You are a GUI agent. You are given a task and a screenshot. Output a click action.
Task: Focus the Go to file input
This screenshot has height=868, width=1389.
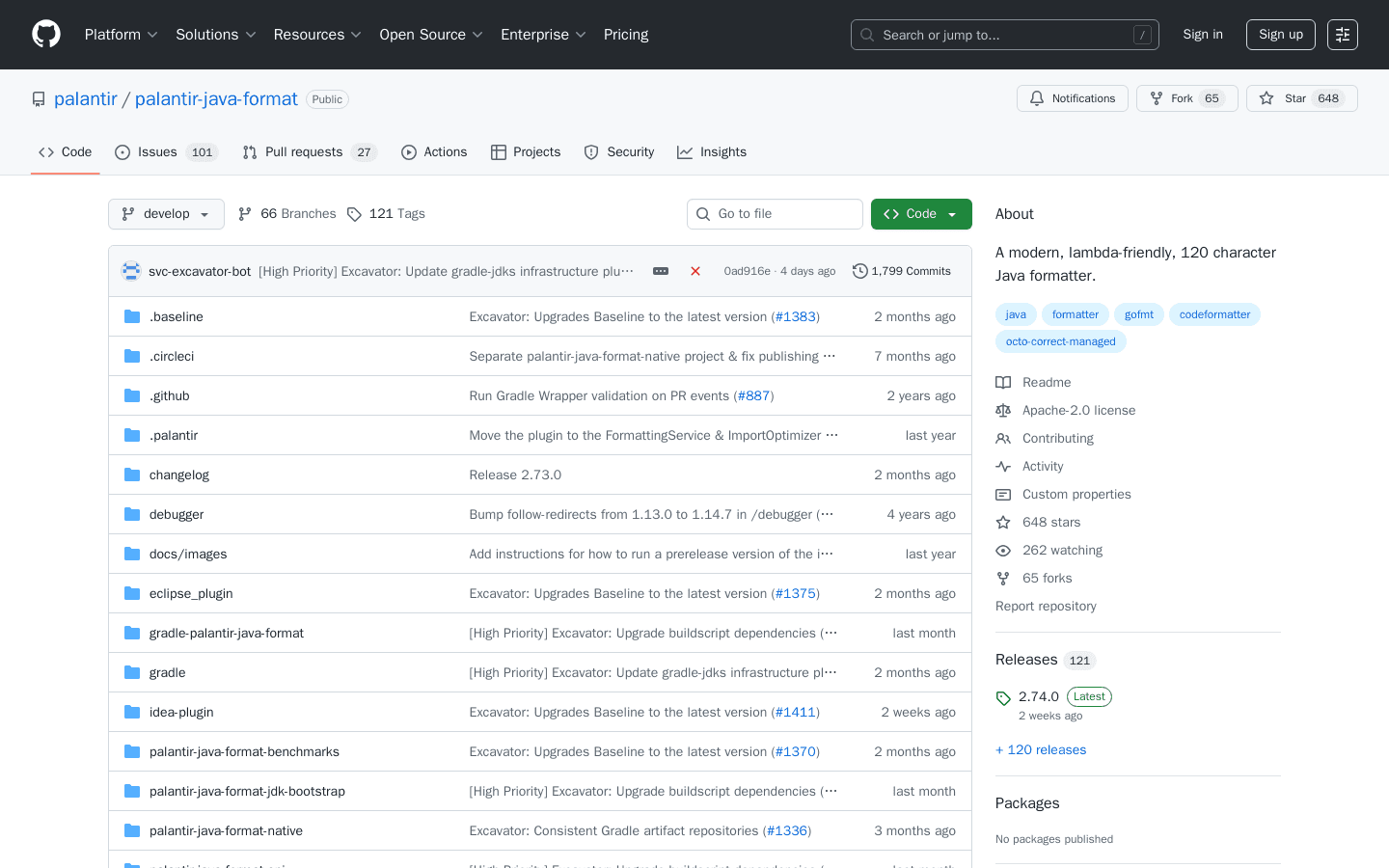coord(775,214)
